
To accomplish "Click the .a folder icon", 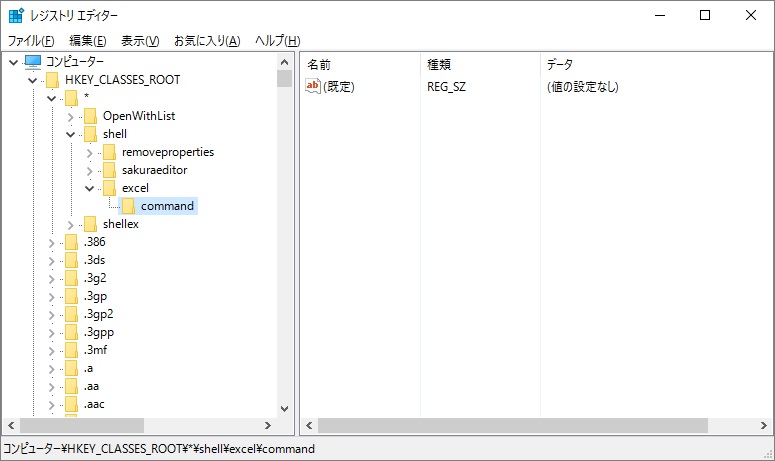I will tap(72, 369).
